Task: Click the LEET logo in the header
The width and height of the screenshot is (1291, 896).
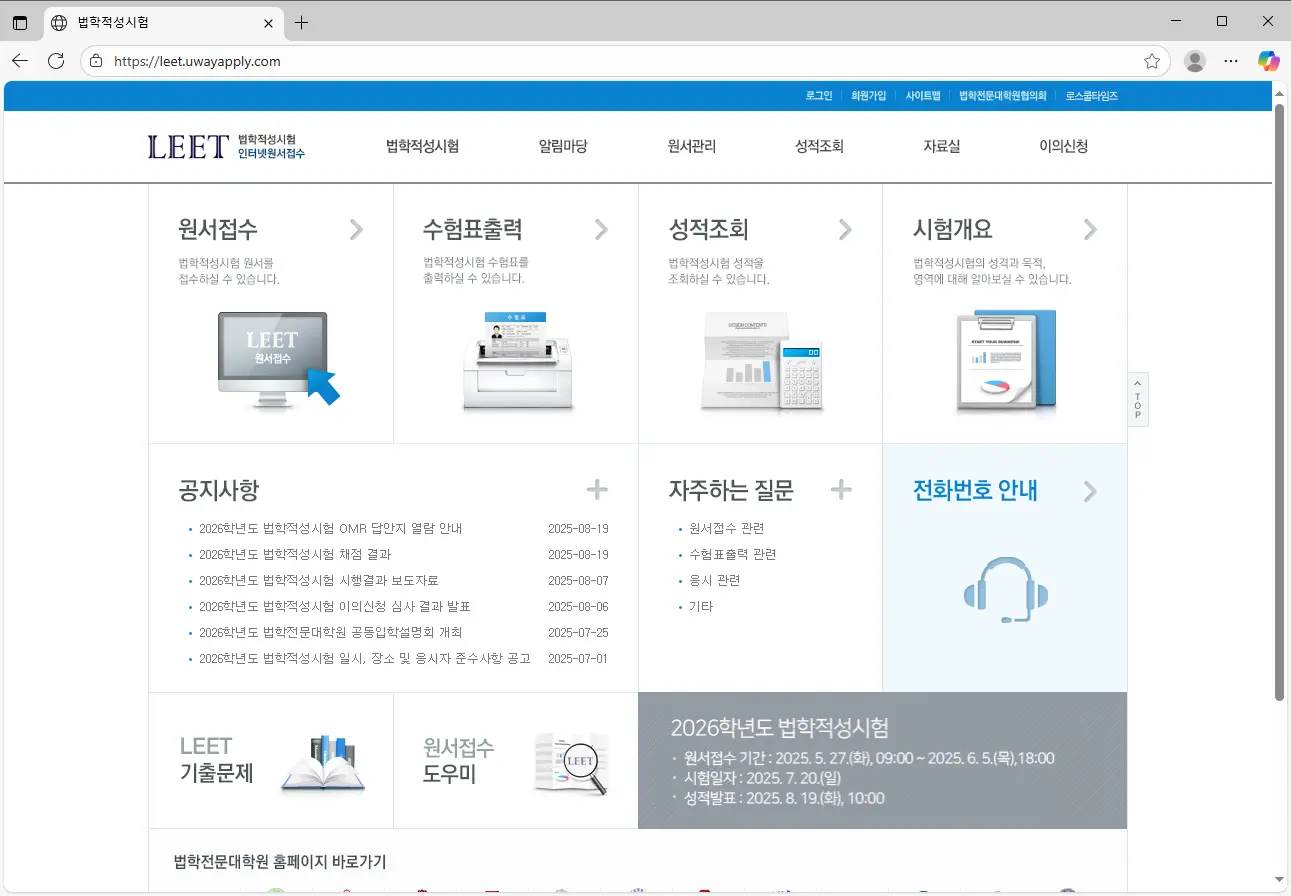Action: click(227, 147)
